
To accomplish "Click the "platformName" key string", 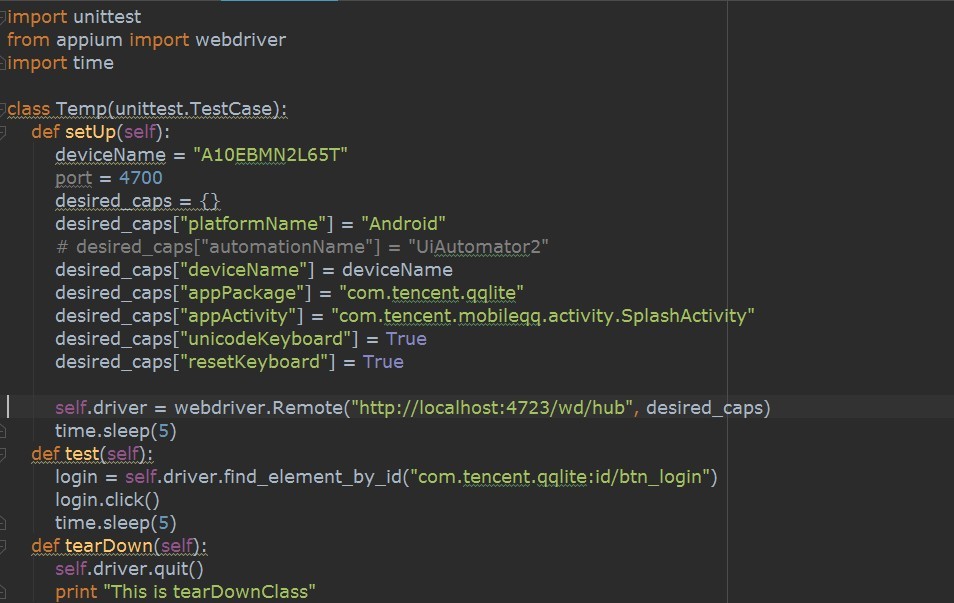I will [253, 224].
